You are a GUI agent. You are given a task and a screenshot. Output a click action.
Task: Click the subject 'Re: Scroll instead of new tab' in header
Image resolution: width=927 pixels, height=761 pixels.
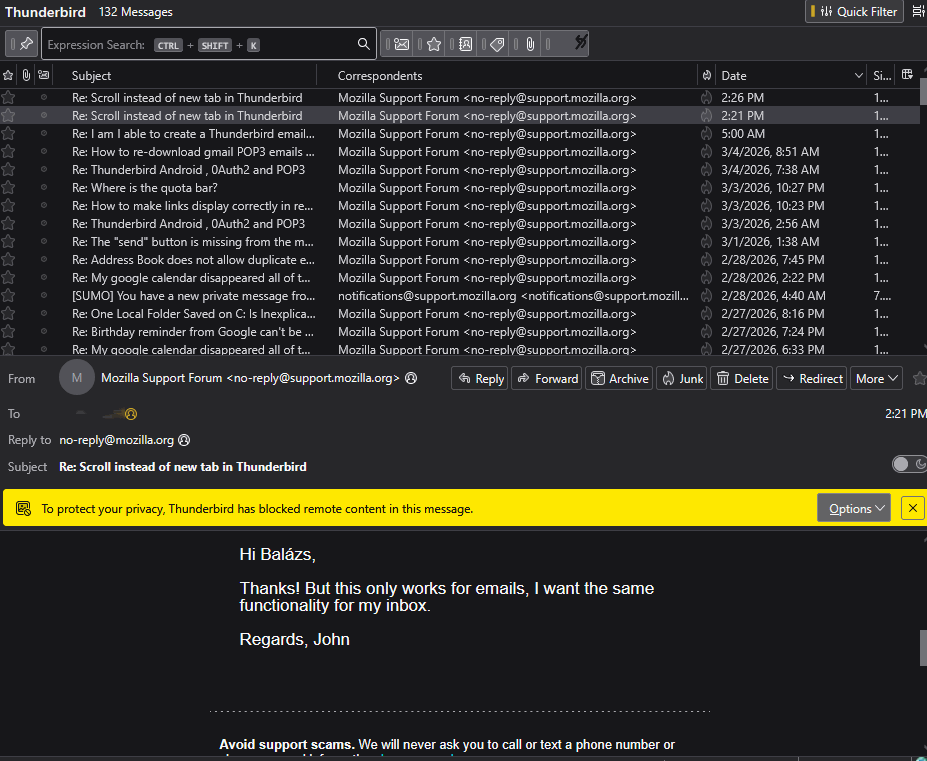pos(183,467)
